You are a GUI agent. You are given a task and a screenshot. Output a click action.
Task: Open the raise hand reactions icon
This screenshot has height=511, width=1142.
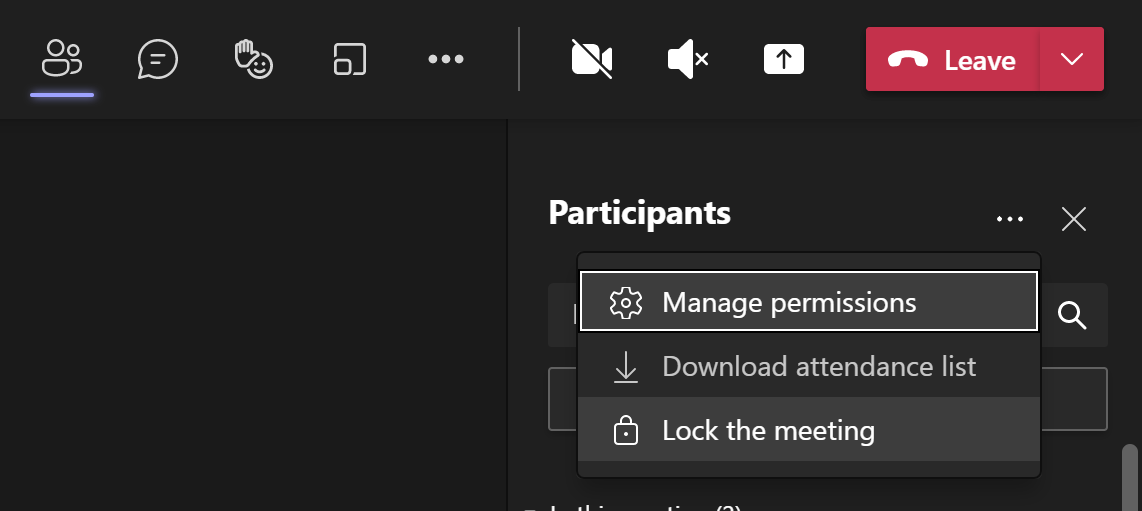[x=253, y=60]
